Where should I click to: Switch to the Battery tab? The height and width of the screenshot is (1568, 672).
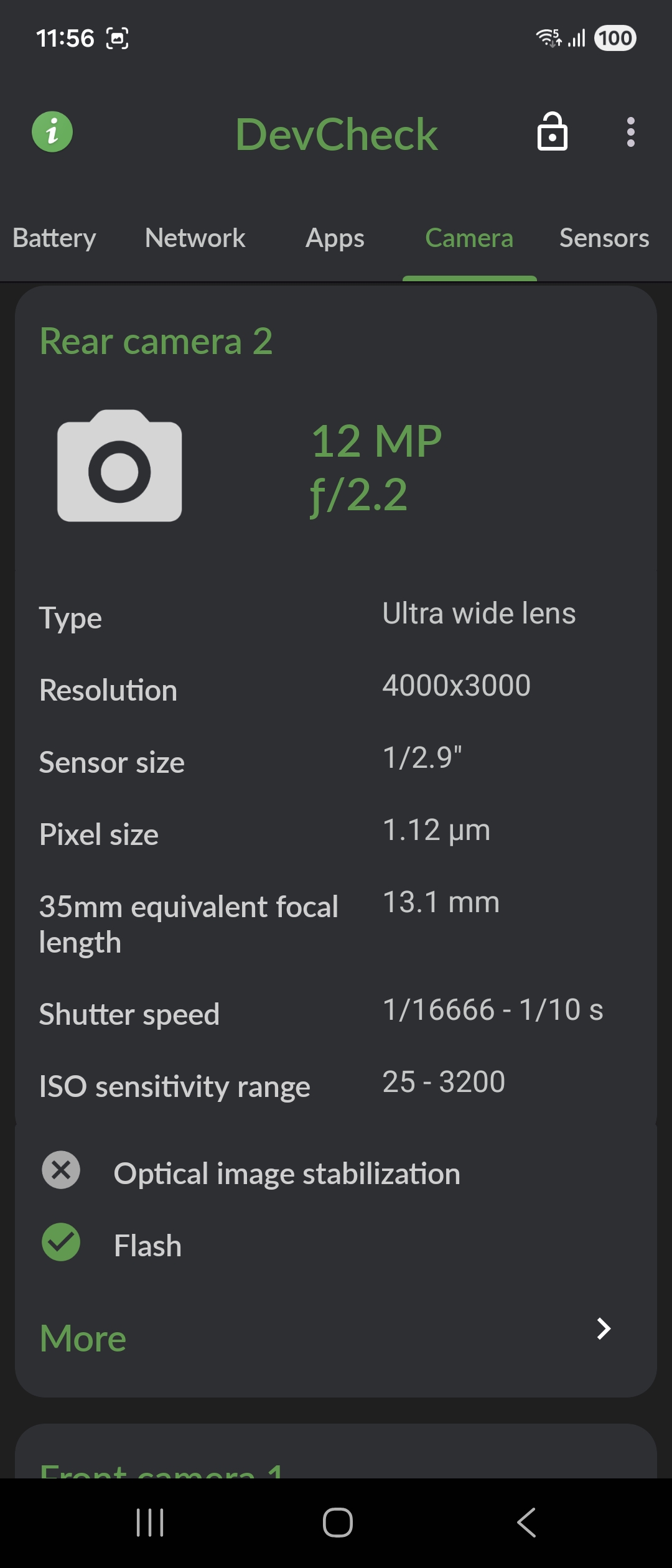click(x=54, y=238)
